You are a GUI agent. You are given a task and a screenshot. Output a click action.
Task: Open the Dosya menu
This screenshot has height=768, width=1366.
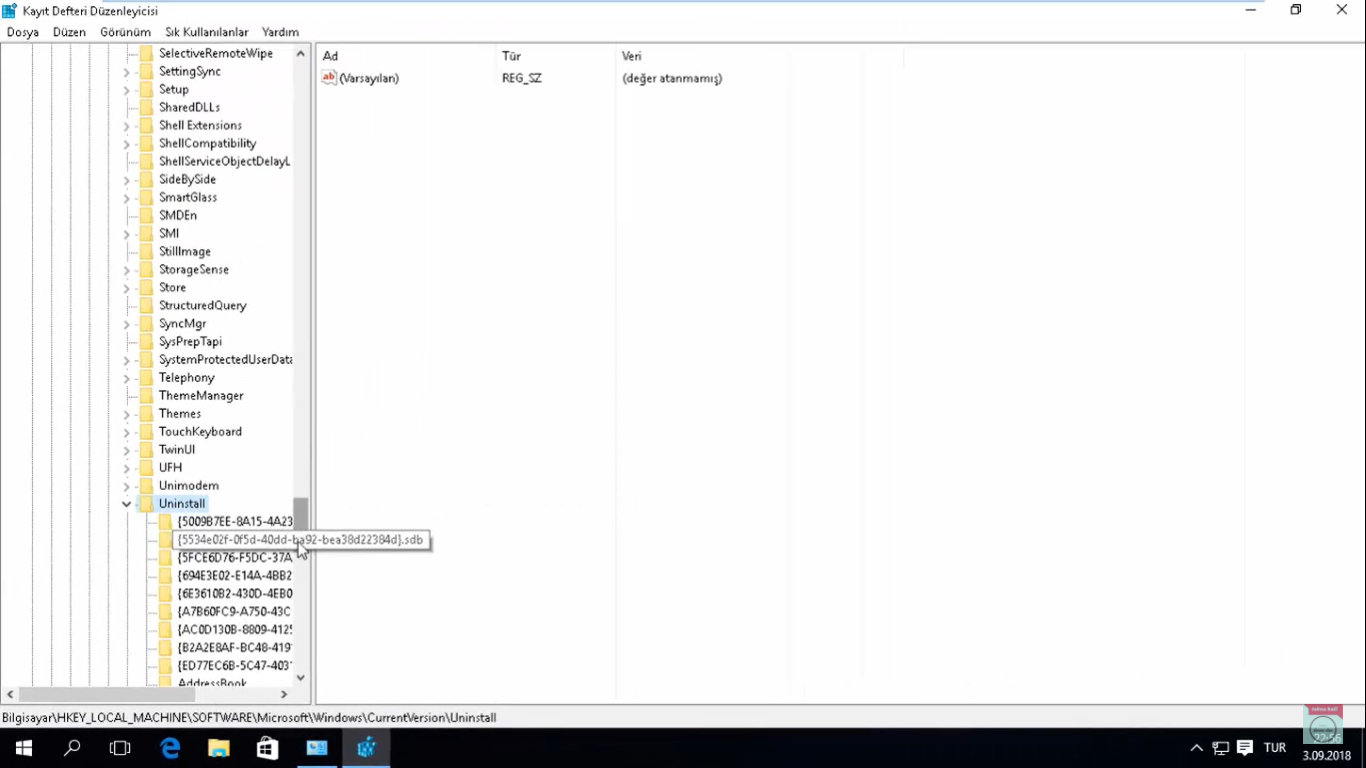point(23,32)
